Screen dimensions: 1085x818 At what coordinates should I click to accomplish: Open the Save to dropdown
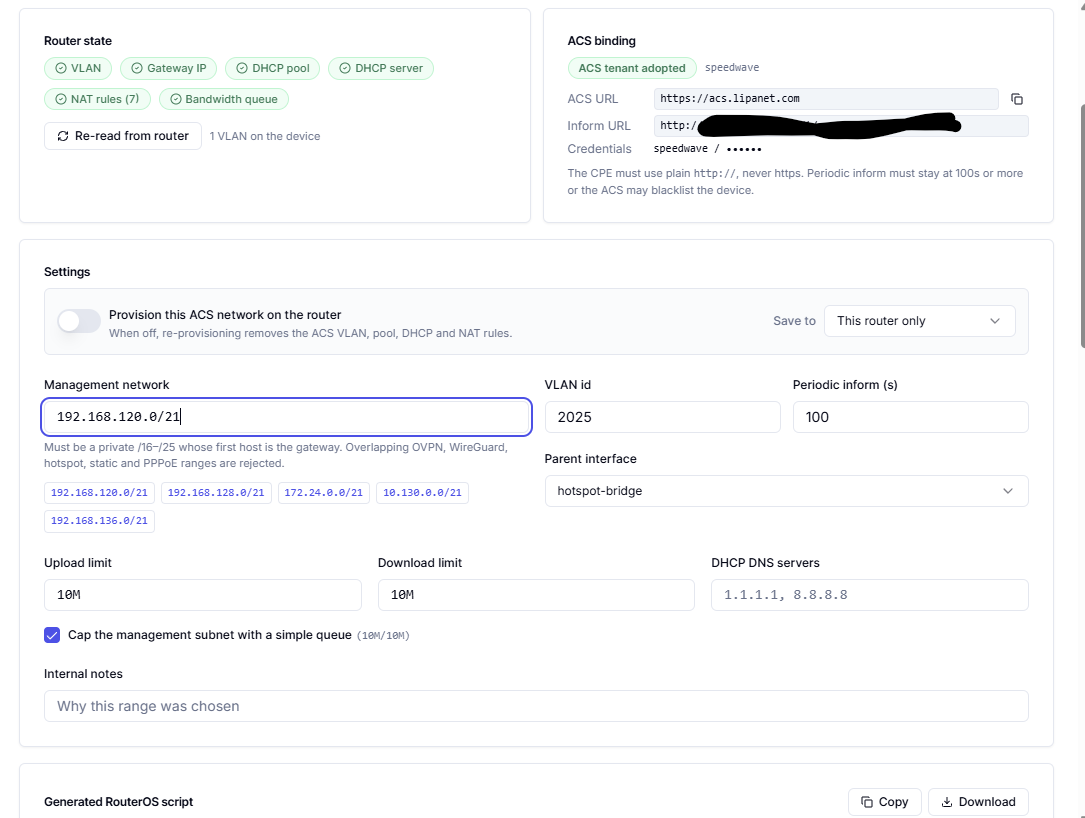(920, 321)
